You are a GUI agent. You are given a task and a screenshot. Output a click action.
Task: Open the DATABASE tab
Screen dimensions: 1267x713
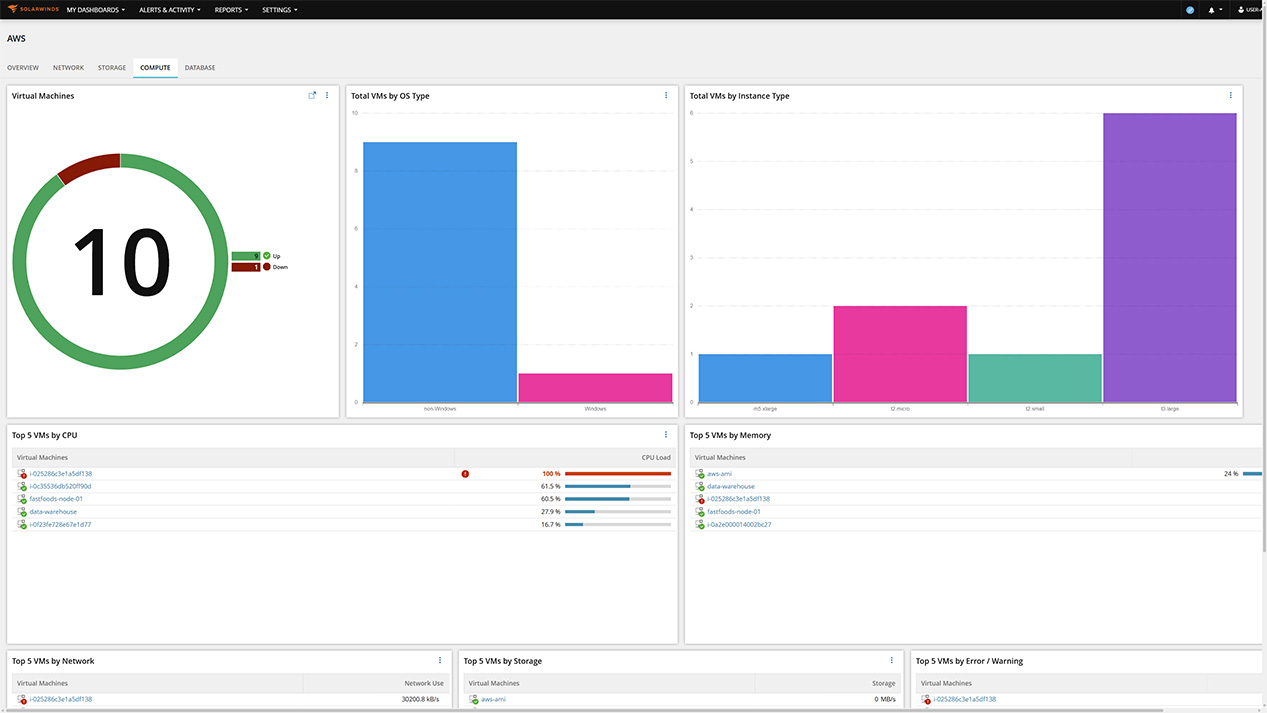(x=199, y=67)
